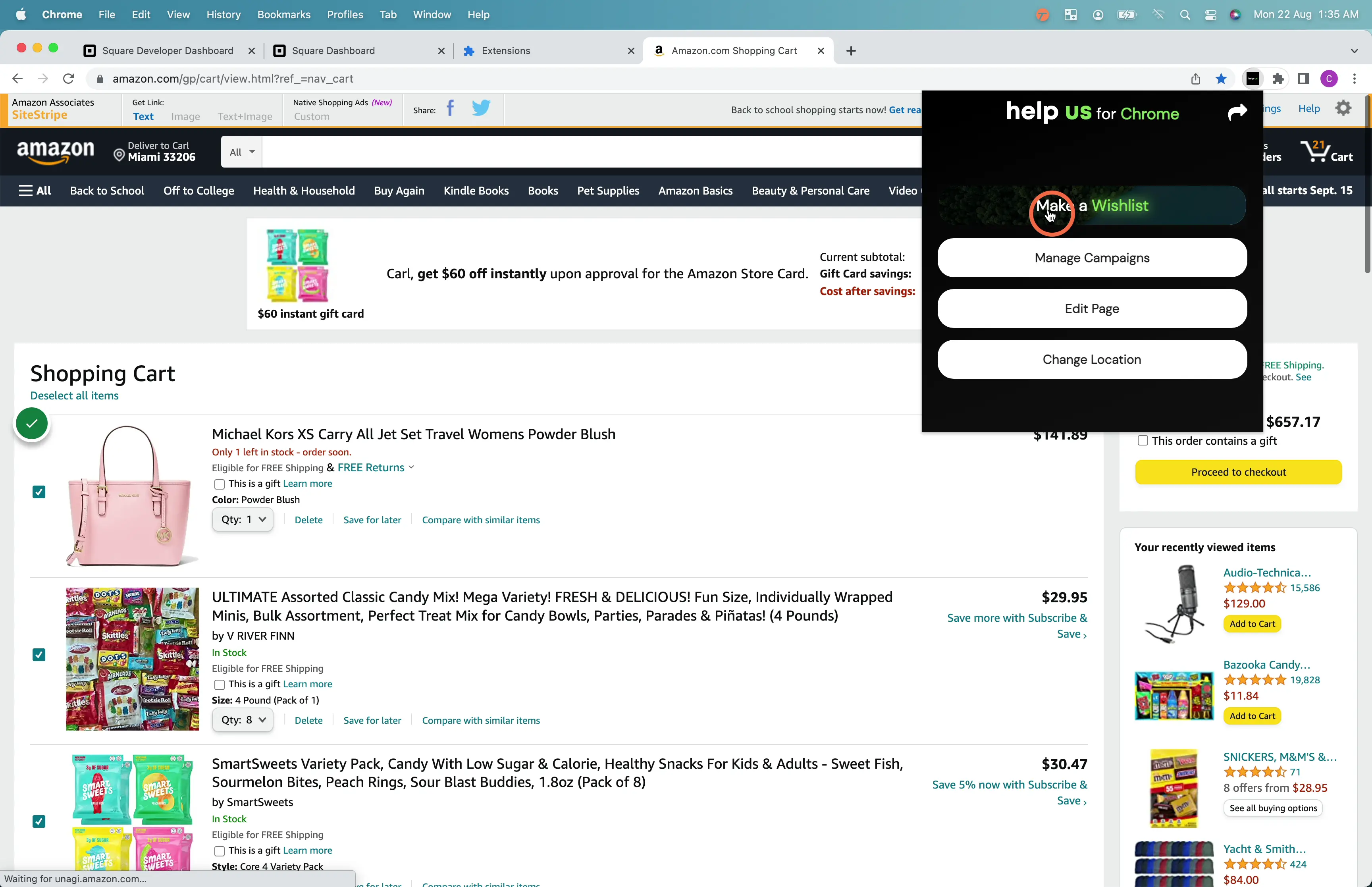The width and height of the screenshot is (1372, 887).
Task: Open Chrome three-dot menu
Action: pos(1354,79)
